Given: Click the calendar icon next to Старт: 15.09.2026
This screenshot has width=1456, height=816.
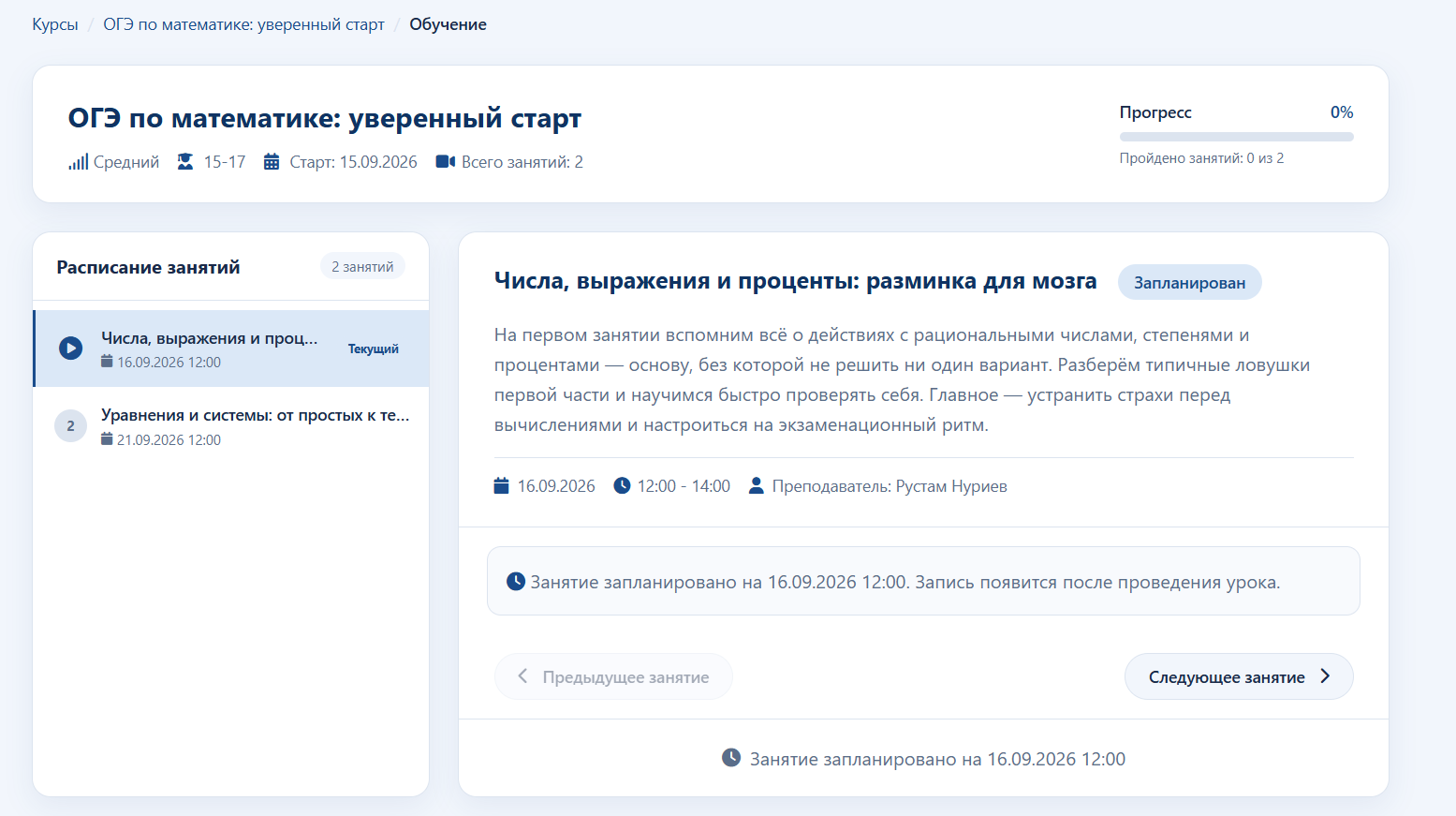Looking at the screenshot, I should [x=272, y=162].
